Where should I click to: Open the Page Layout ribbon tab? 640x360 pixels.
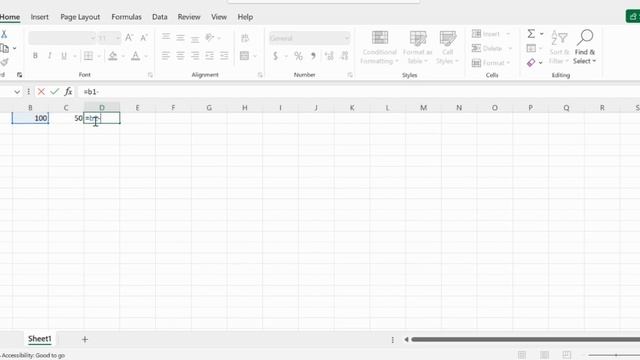(80, 17)
